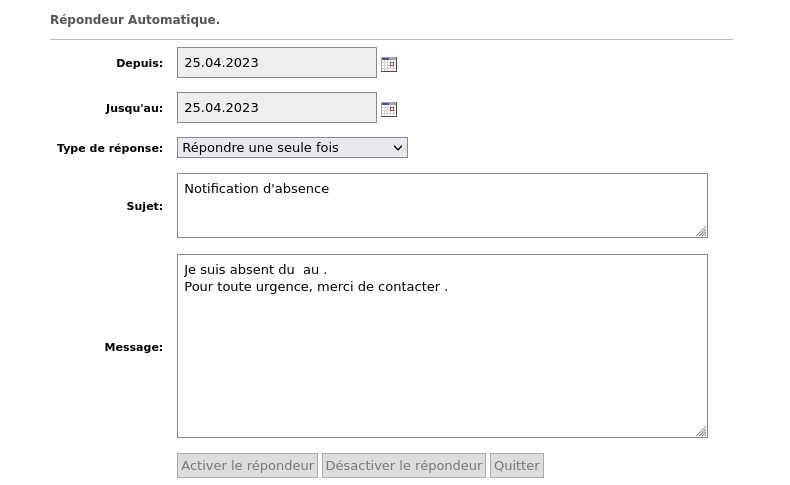Viewport: 790px width, 485px height.
Task: Expand the Type de réponse dropdown
Action: pyautogui.click(x=292, y=148)
